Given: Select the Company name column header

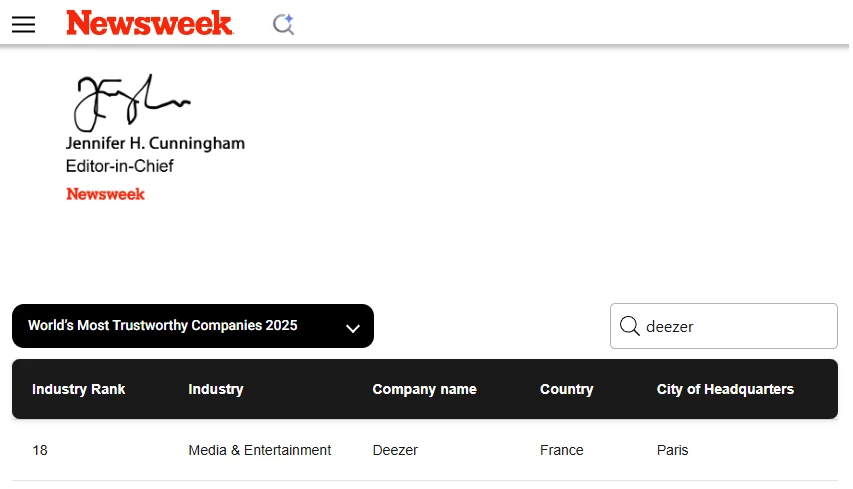Looking at the screenshot, I should pyautogui.click(x=424, y=389).
